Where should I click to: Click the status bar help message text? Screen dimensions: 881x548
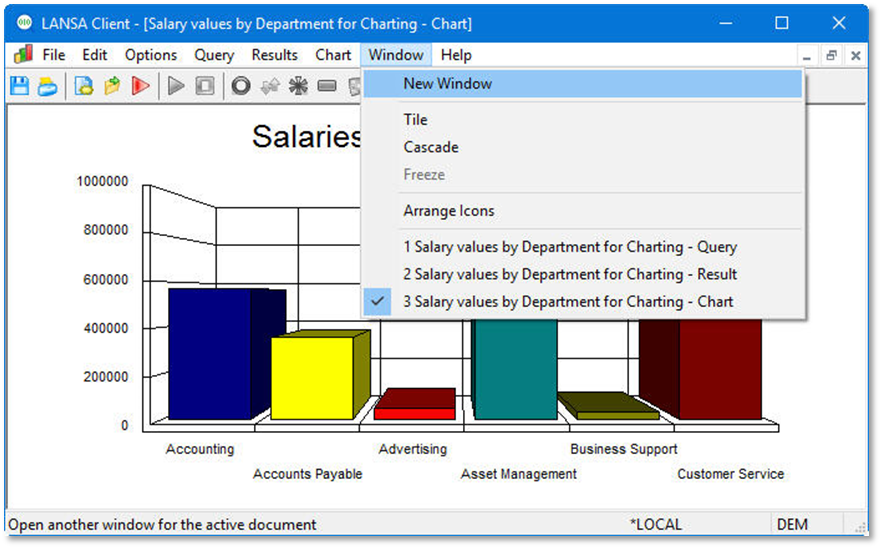click(x=162, y=524)
